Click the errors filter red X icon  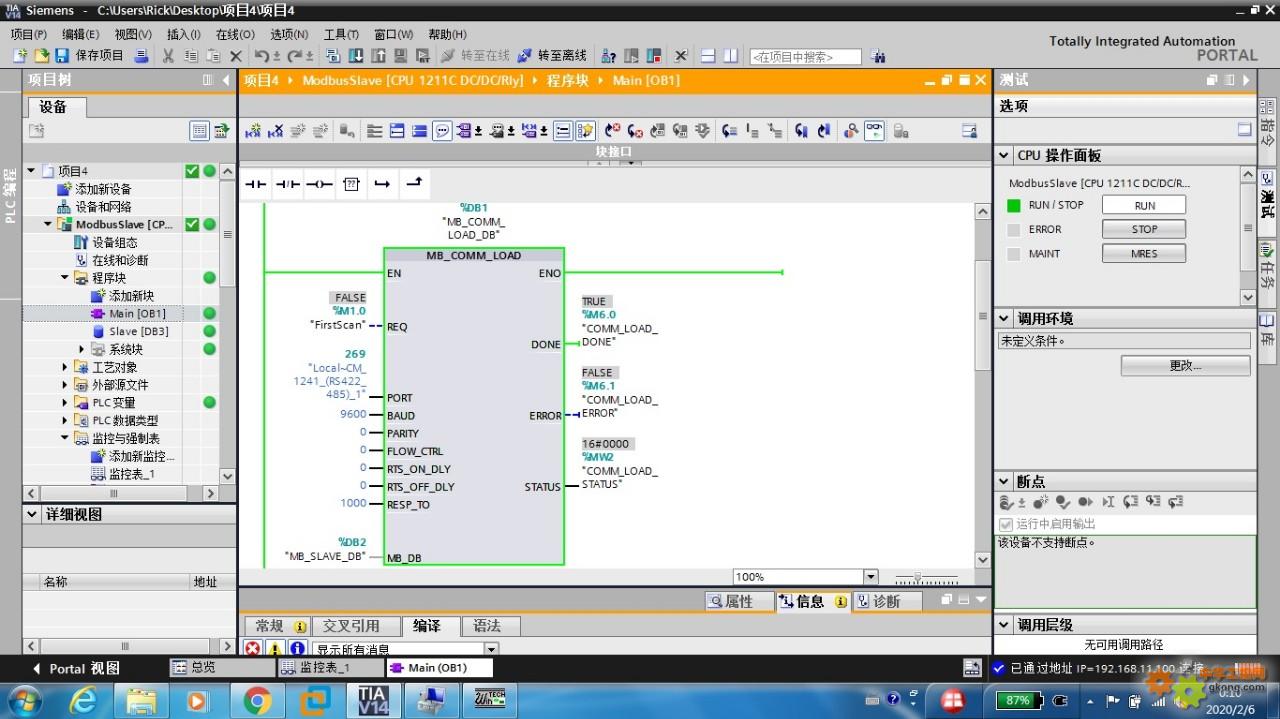point(252,649)
